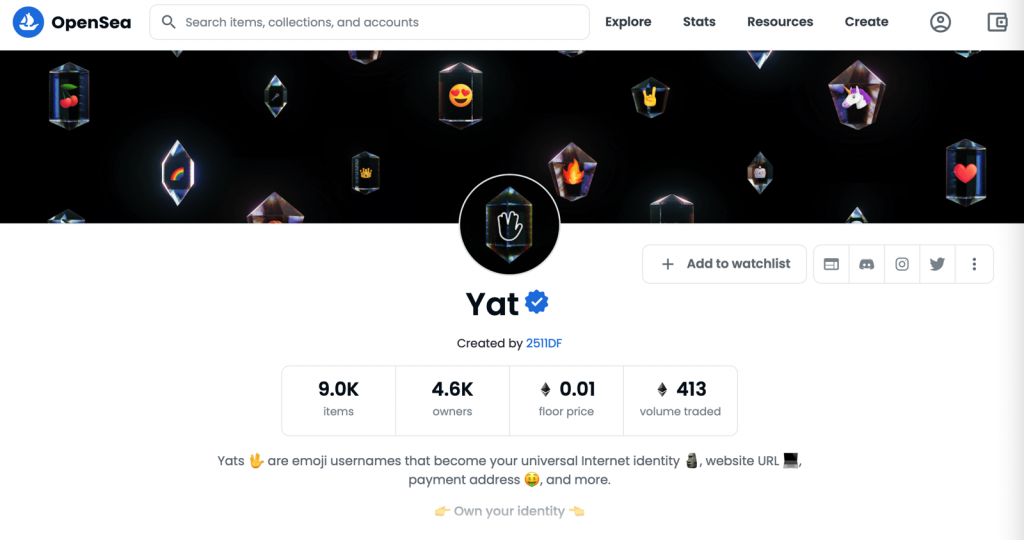Go to the Create page
This screenshot has width=1024, height=540.
tap(866, 22)
